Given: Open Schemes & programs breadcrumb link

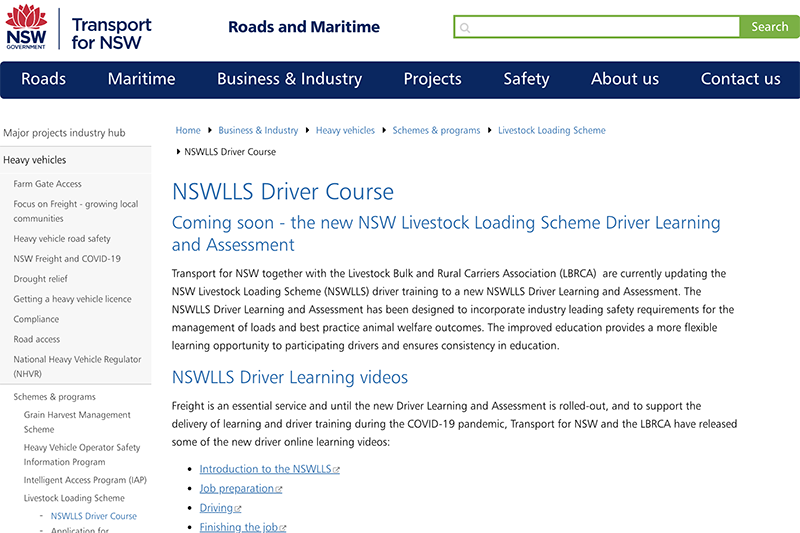Looking at the screenshot, I should [x=436, y=131].
